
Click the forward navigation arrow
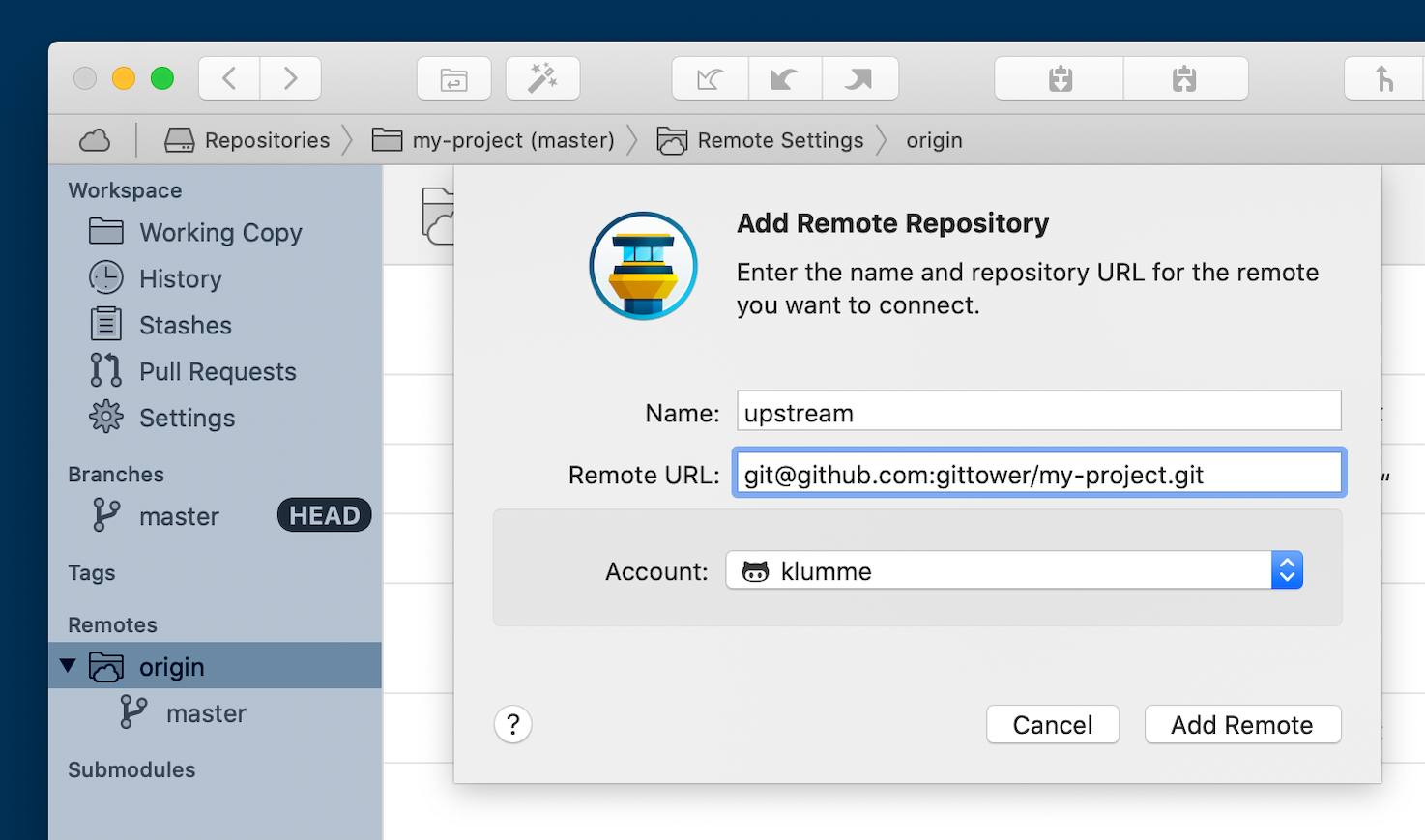point(290,78)
